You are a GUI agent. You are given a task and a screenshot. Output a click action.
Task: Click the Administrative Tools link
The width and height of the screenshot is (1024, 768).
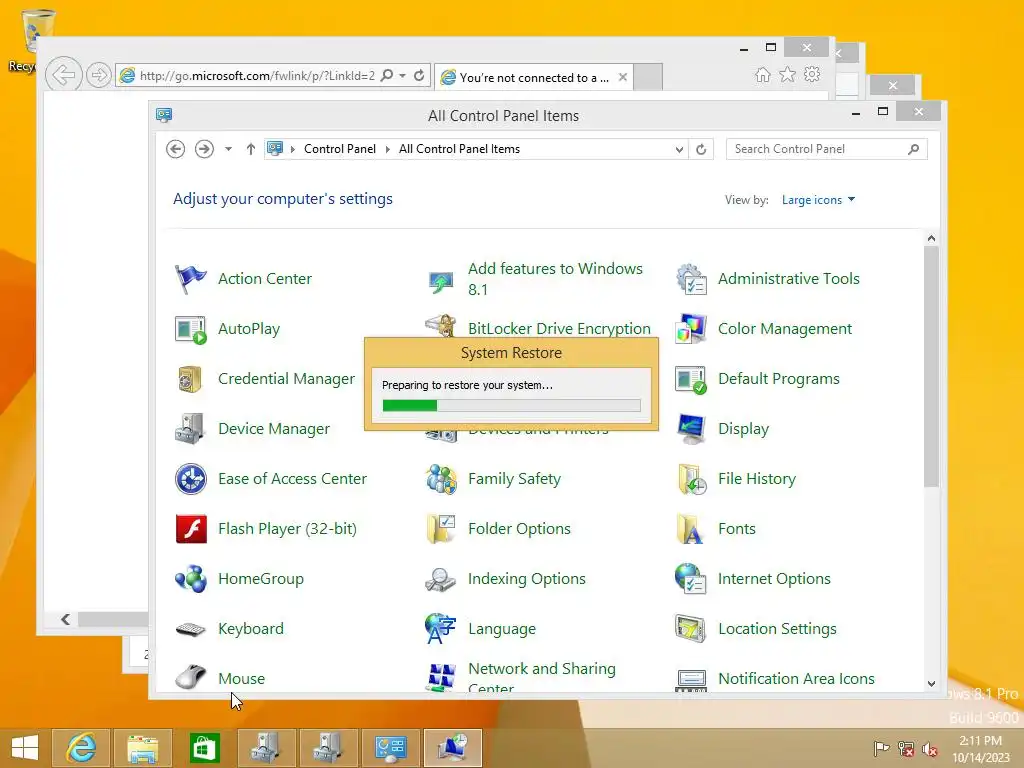coord(788,279)
